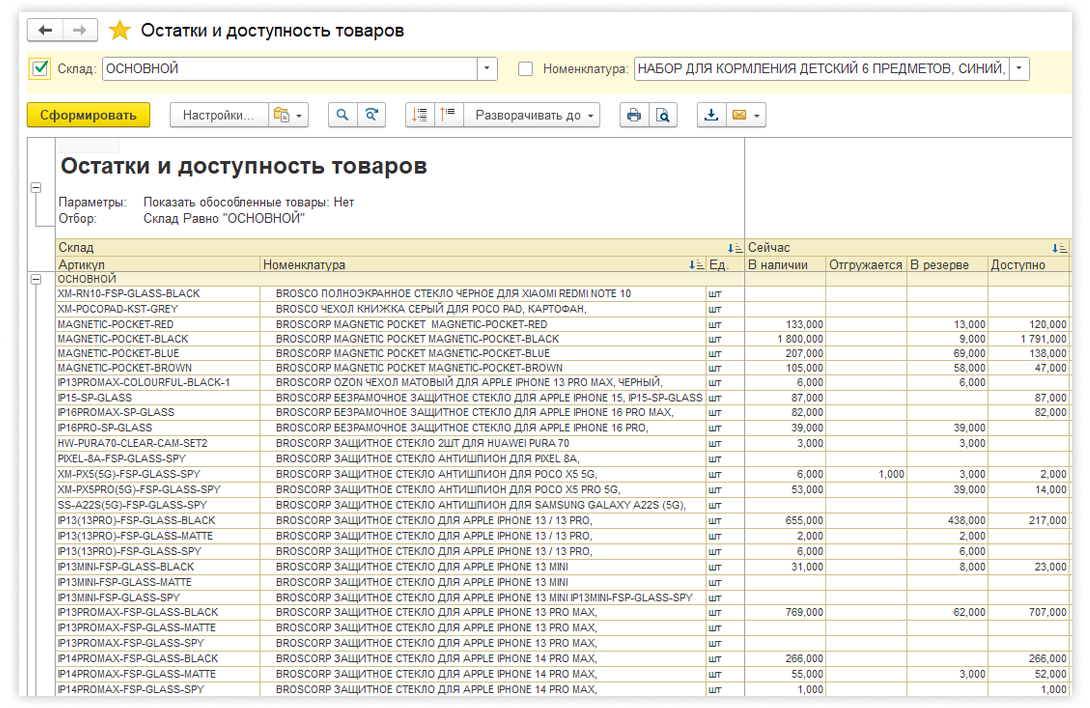Open the Номенклатура dropdown list

click(1019, 69)
